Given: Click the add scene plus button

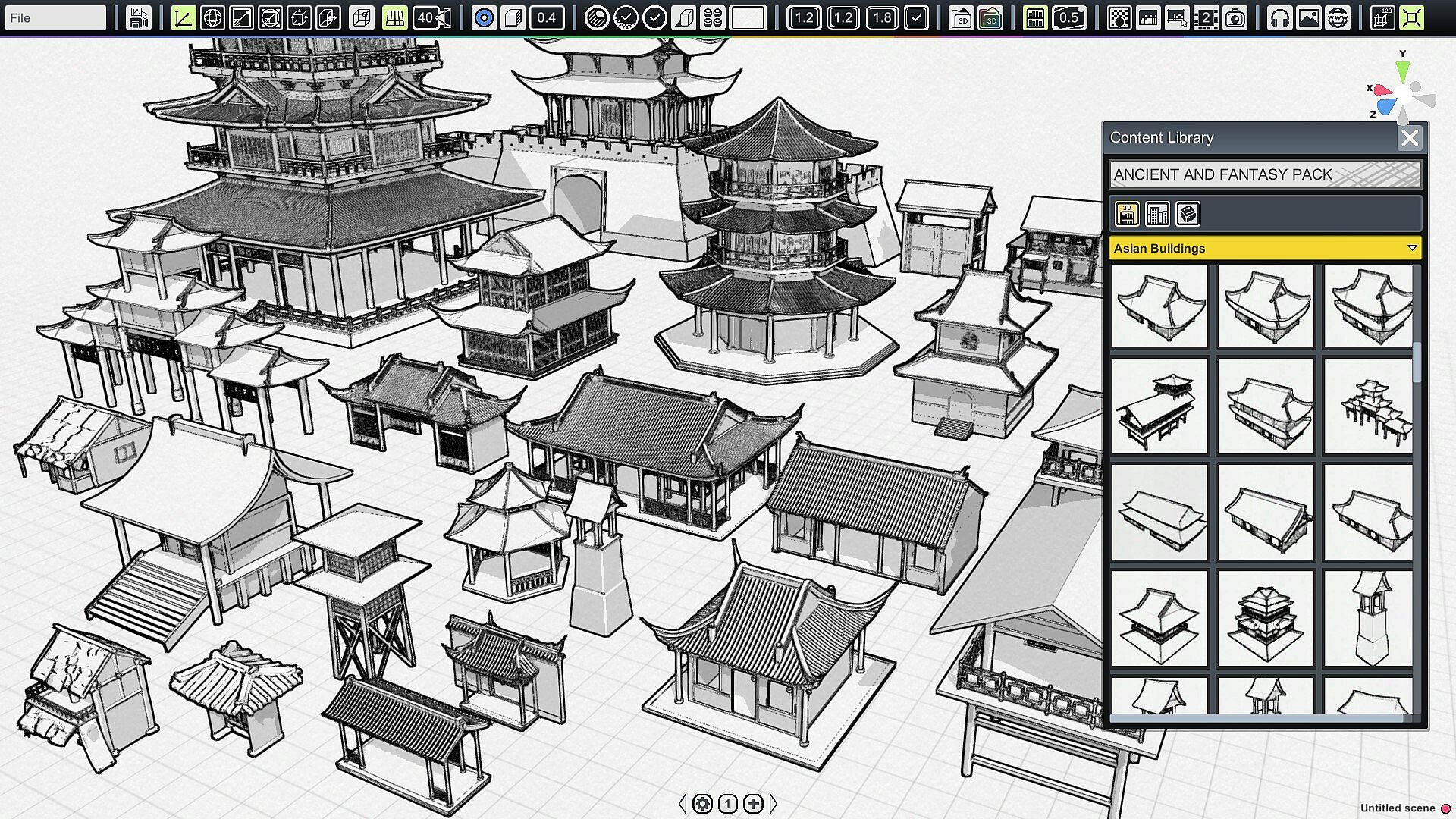Looking at the screenshot, I should click(753, 804).
